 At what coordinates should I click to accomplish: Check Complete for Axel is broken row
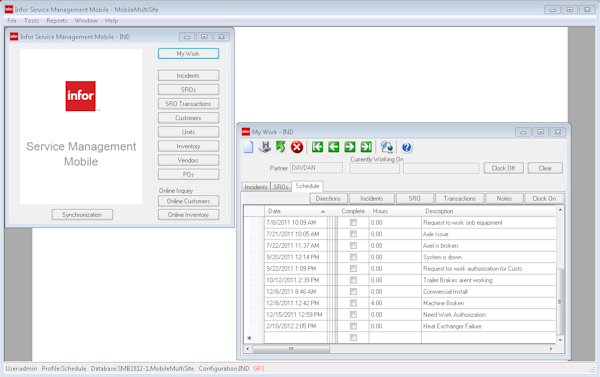tap(353, 245)
